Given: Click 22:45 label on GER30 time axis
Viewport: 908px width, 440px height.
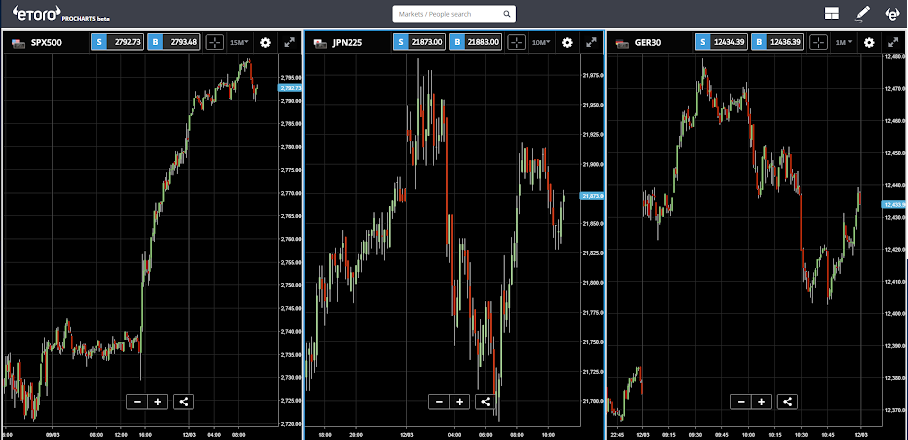Looking at the screenshot, I should click(x=617, y=434).
